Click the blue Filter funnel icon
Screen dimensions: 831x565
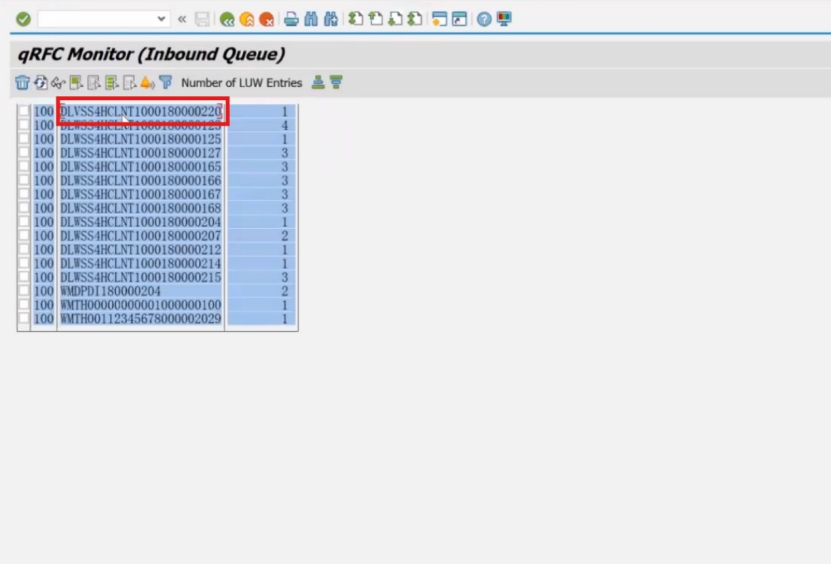coord(166,83)
